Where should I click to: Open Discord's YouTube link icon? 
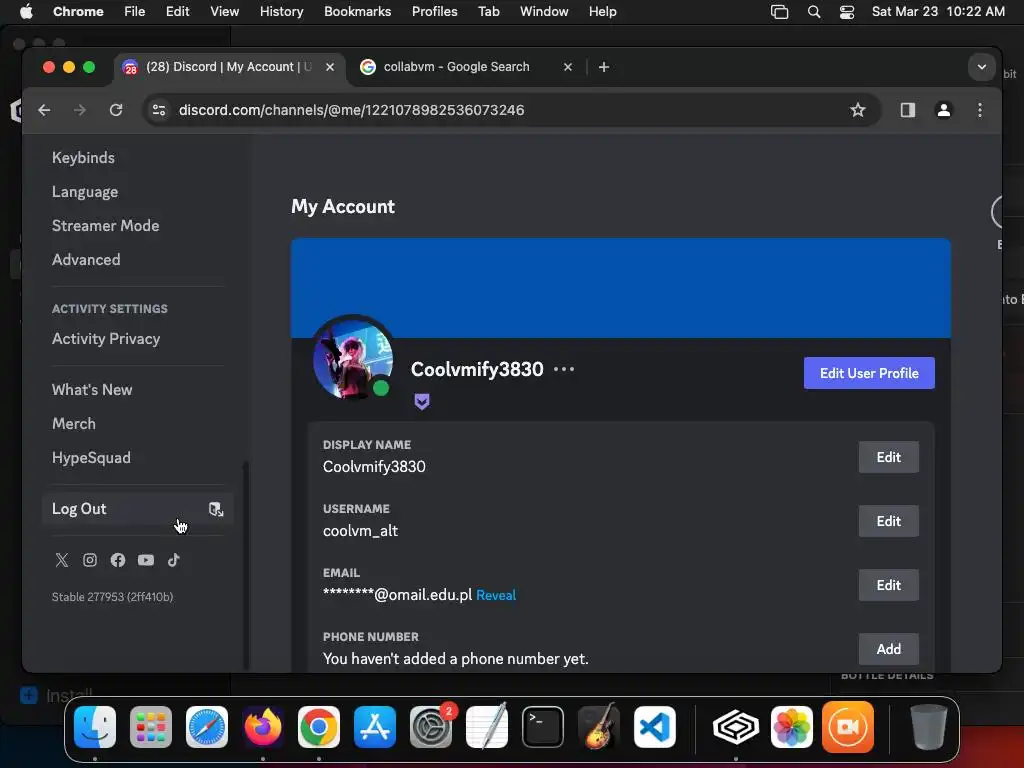coord(146,560)
